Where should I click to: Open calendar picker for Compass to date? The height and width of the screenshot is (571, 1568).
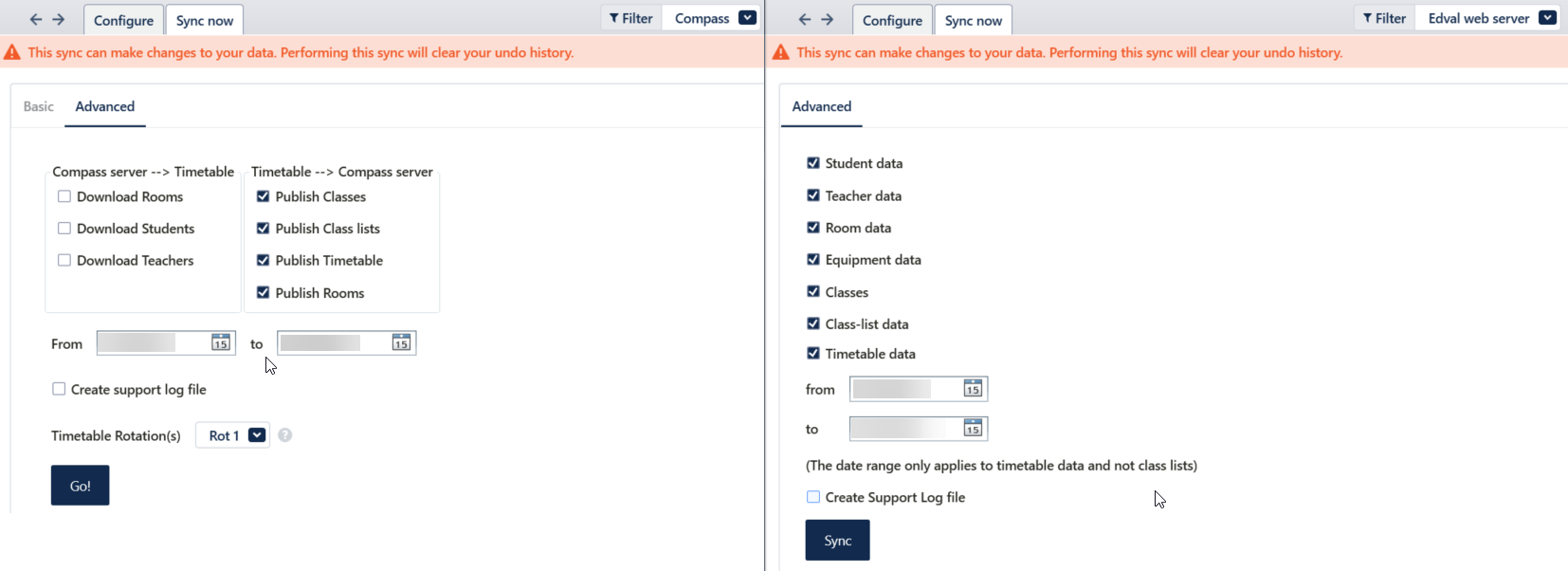[401, 342]
